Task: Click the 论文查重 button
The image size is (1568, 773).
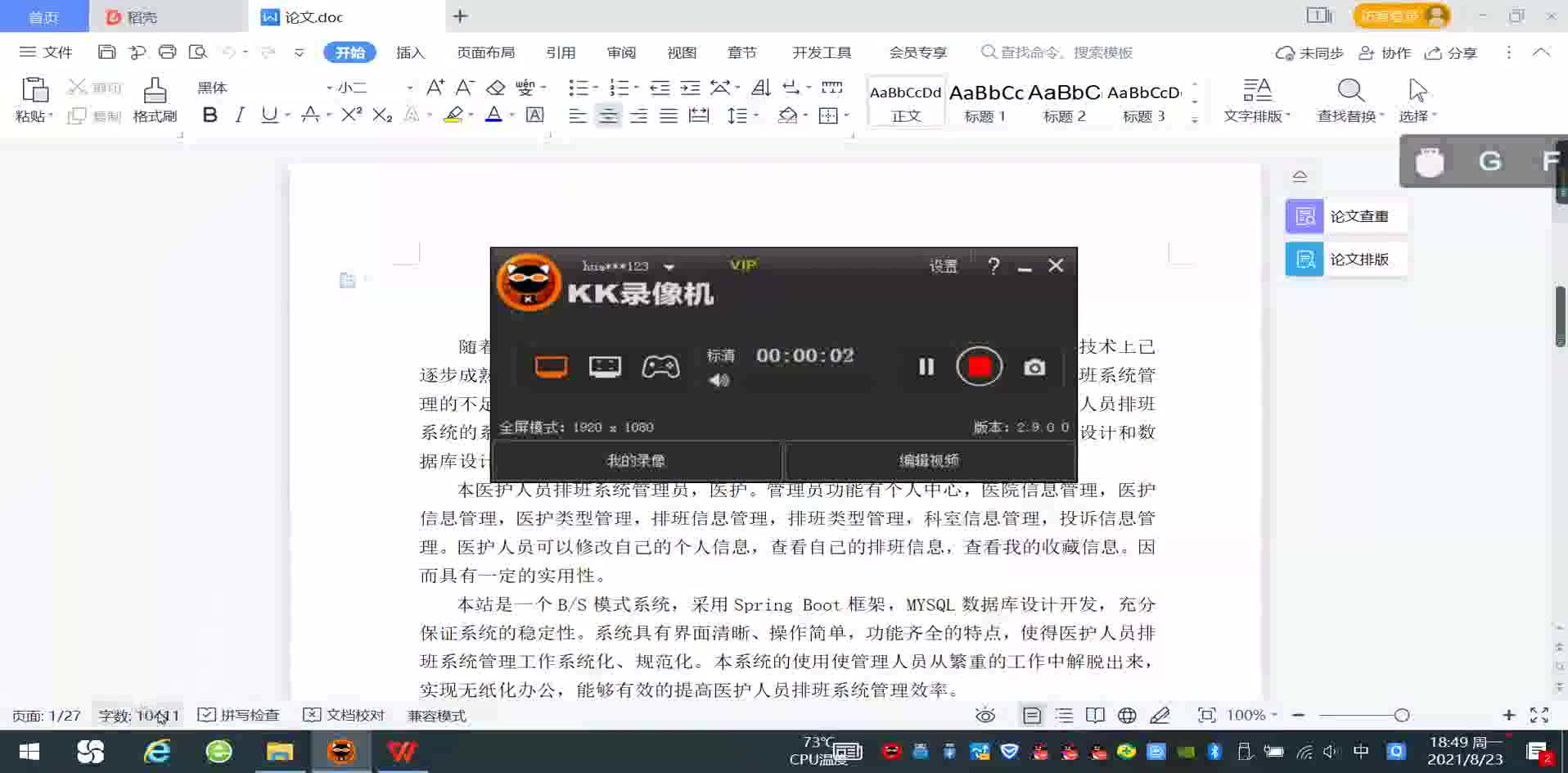Action: click(1345, 216)
